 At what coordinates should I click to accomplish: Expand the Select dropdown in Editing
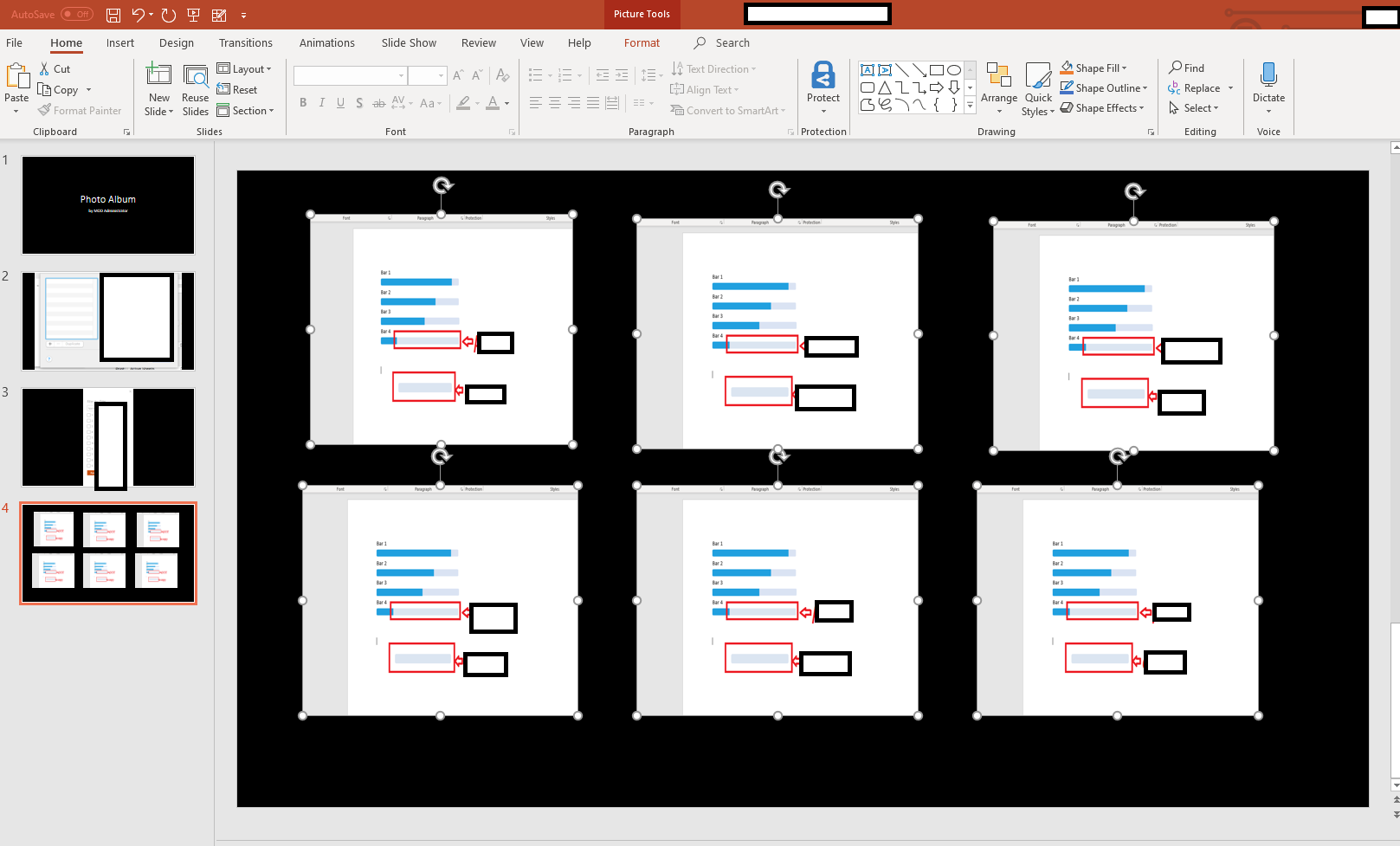(1194, 108)
